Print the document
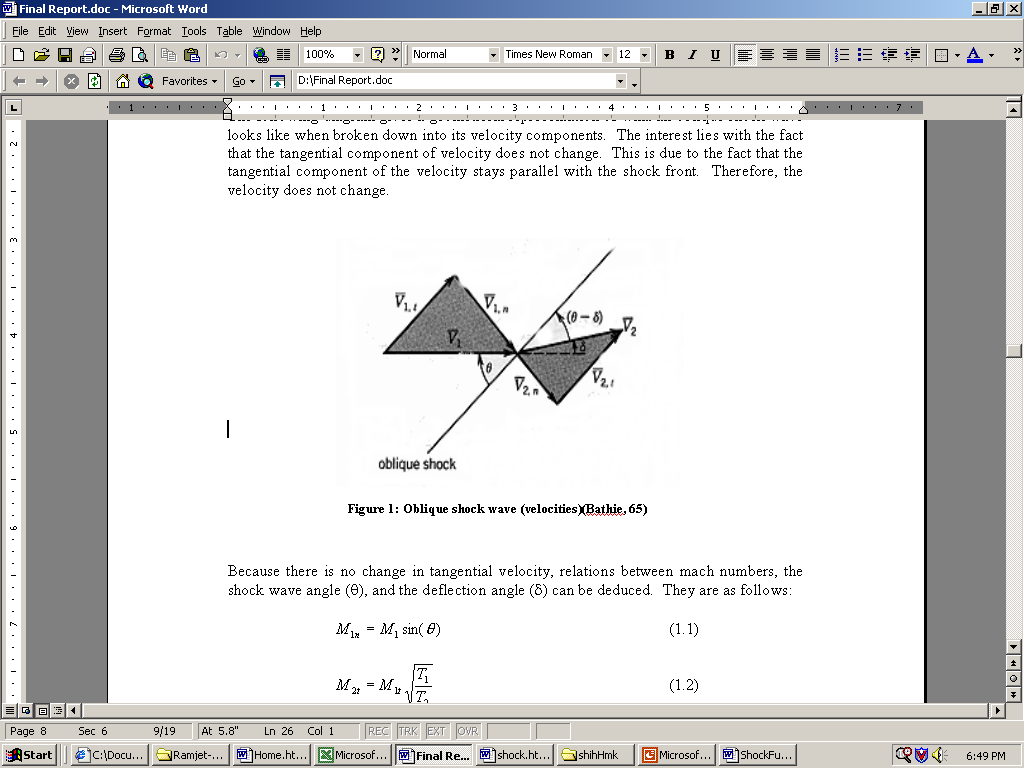The height and width of the screenshot is (768, 1024). point(117,55)
